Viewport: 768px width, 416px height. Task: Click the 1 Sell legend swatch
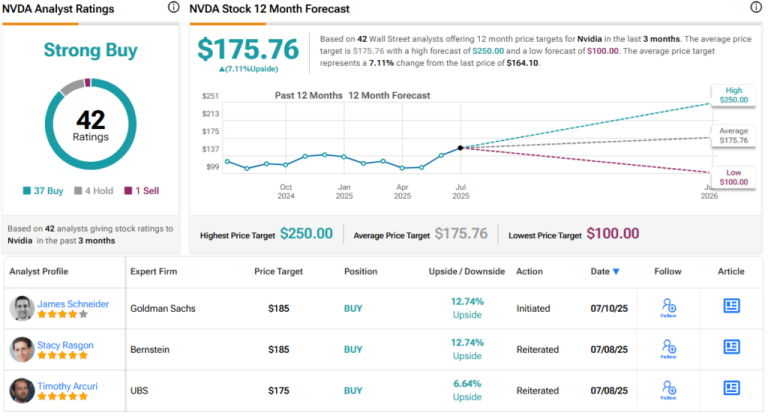128,191
